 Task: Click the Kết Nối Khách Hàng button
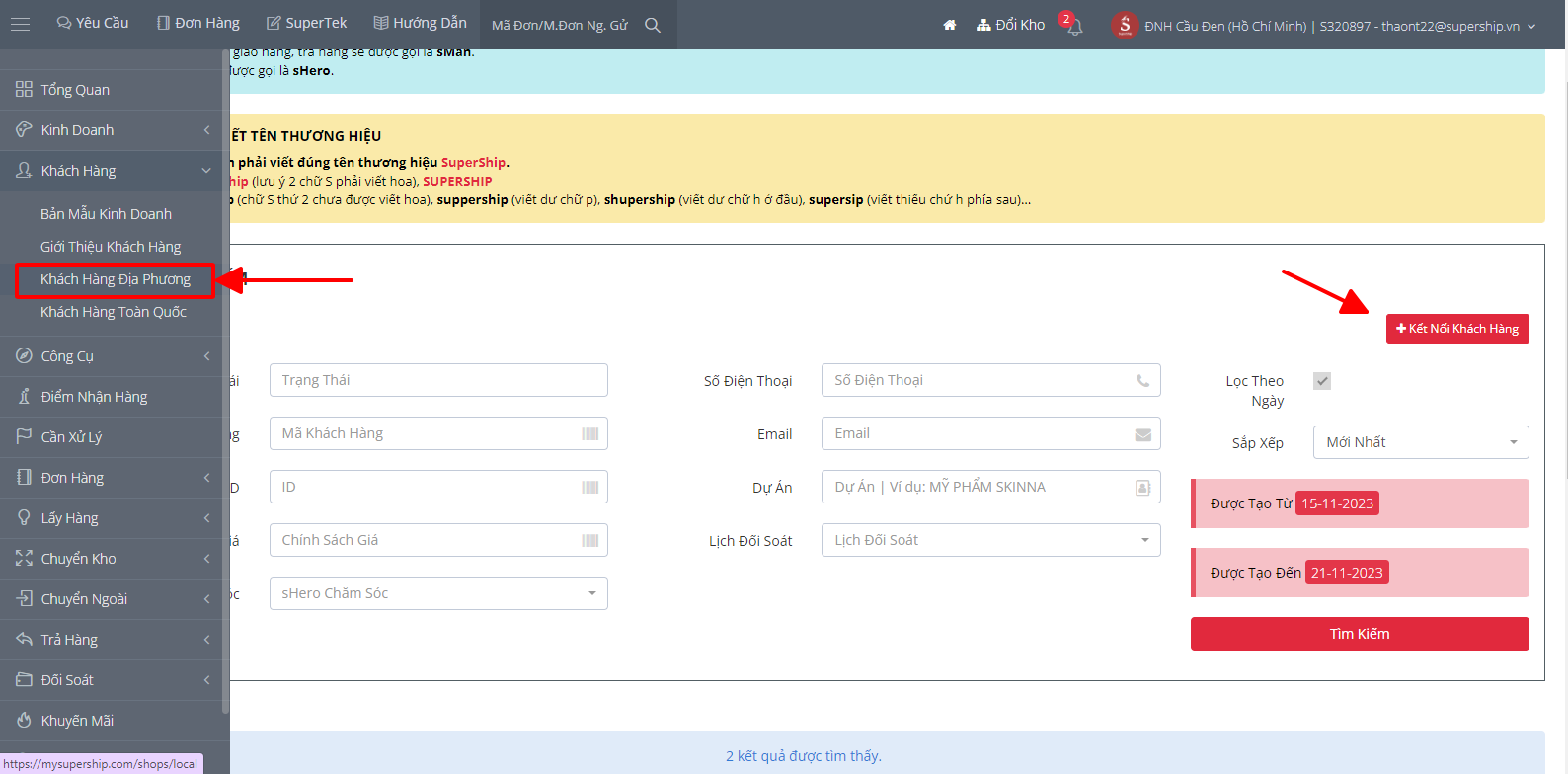(x=1457, y=329)
